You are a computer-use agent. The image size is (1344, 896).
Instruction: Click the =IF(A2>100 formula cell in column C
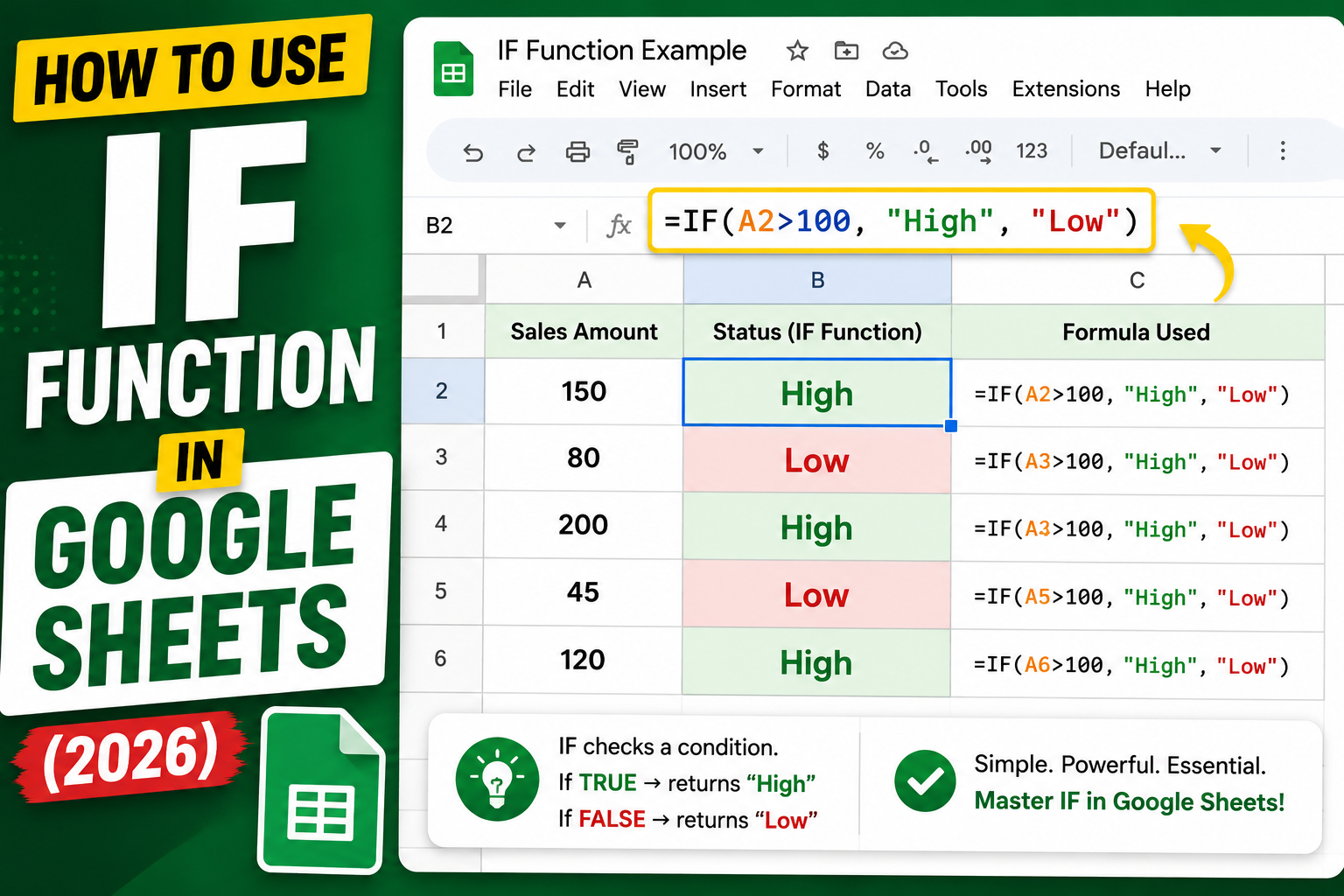[1137, 394]
